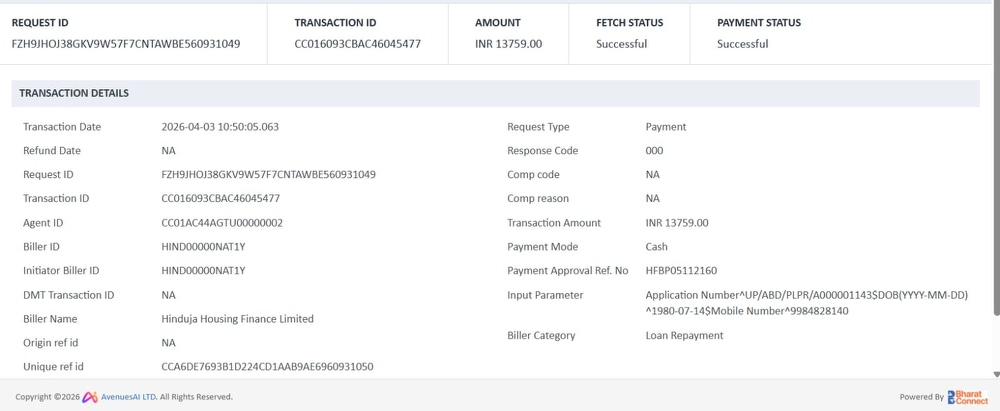Screen dimensions: 1000x411
Task: Click the Payment Approval Ref. No HFBP05112160
Action: [x=681, y=271]
